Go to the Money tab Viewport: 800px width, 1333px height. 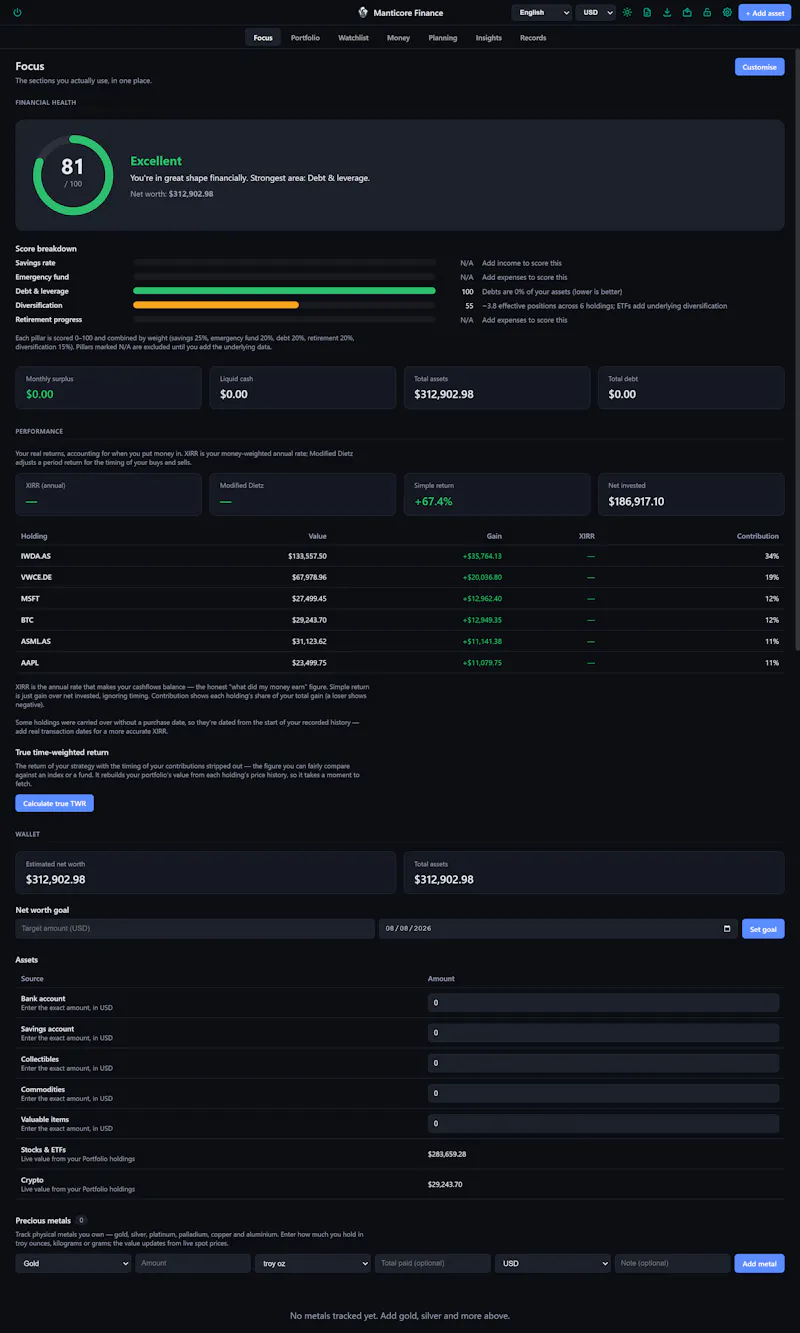pos(398,38)
